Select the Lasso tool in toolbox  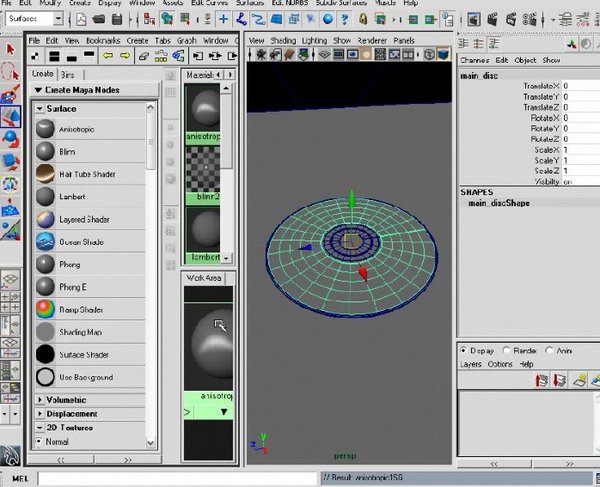(x=11, y=71)
